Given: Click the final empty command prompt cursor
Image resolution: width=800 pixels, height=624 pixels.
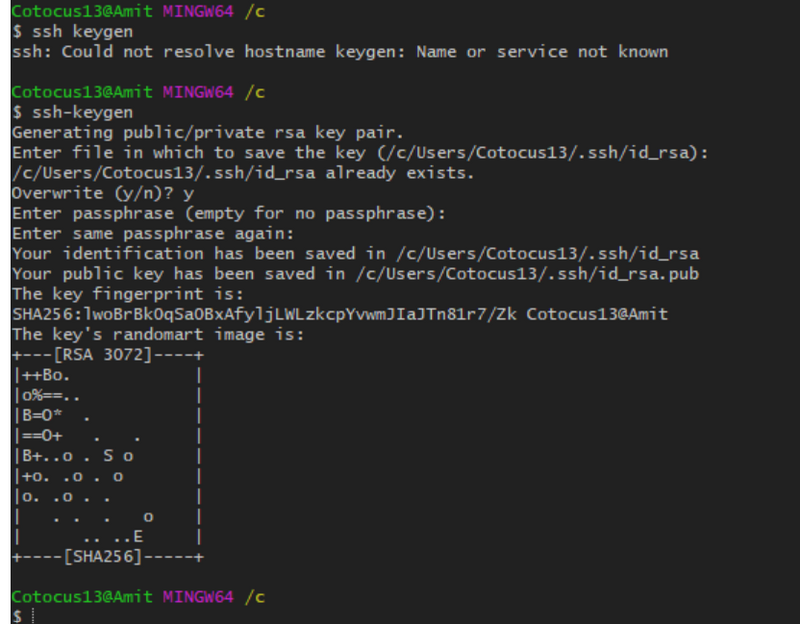Looking at the screenshot, I should 32,616.
